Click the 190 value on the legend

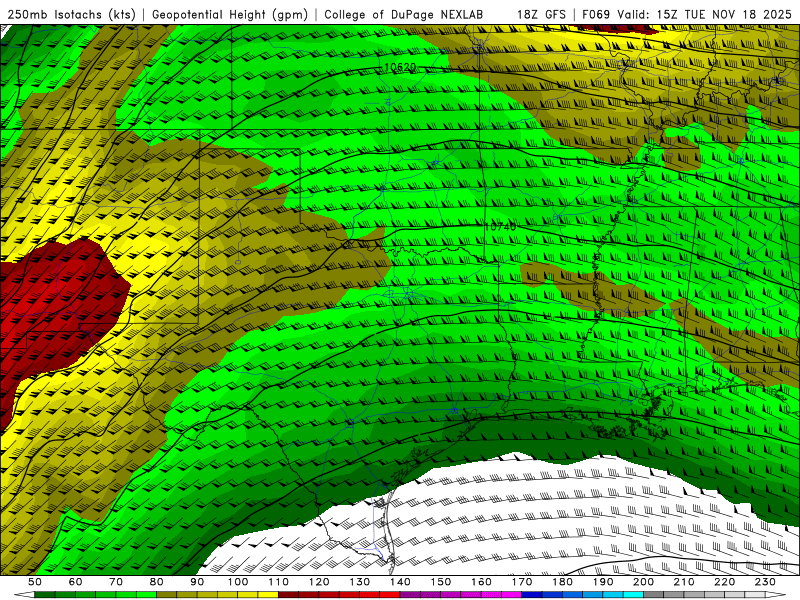[603, 582]
